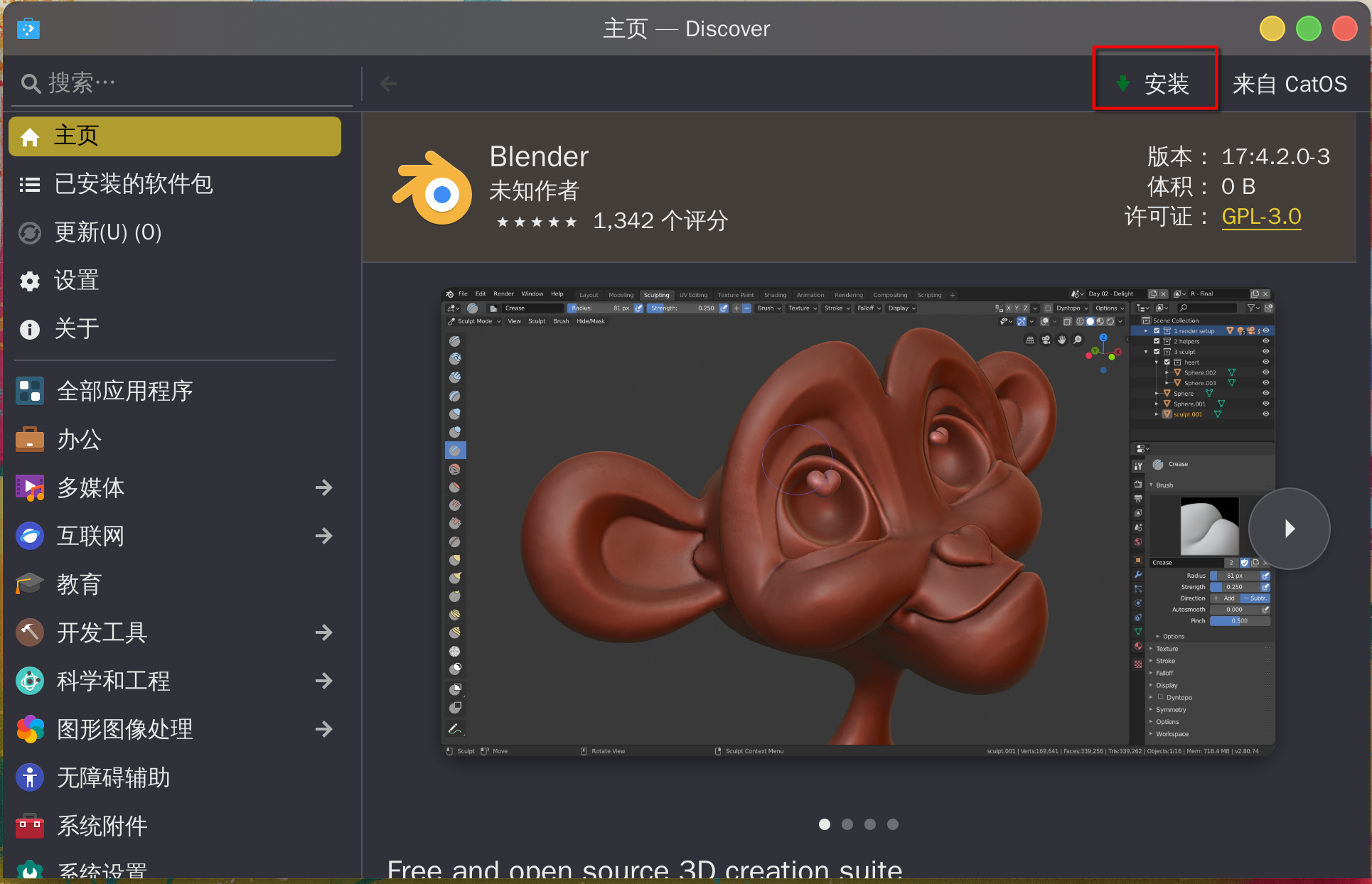
Task: Show next screenshot with the right arrow
Action: click(1289, 529)
